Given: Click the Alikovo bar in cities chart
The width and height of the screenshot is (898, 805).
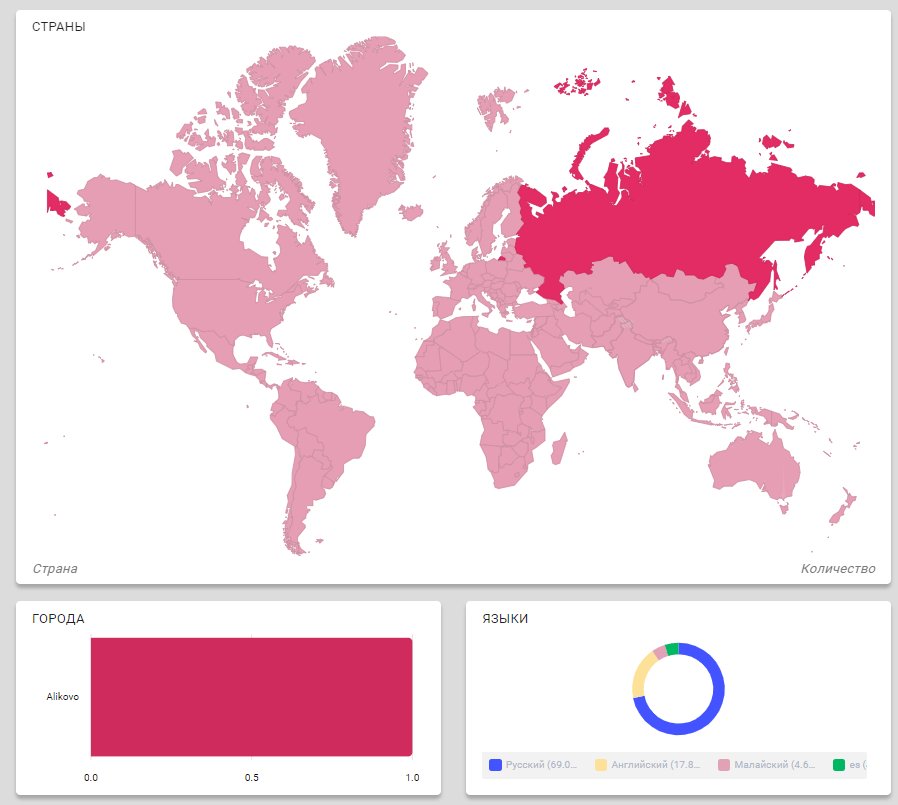Looking at the screenshot, I should pos(251,697).
